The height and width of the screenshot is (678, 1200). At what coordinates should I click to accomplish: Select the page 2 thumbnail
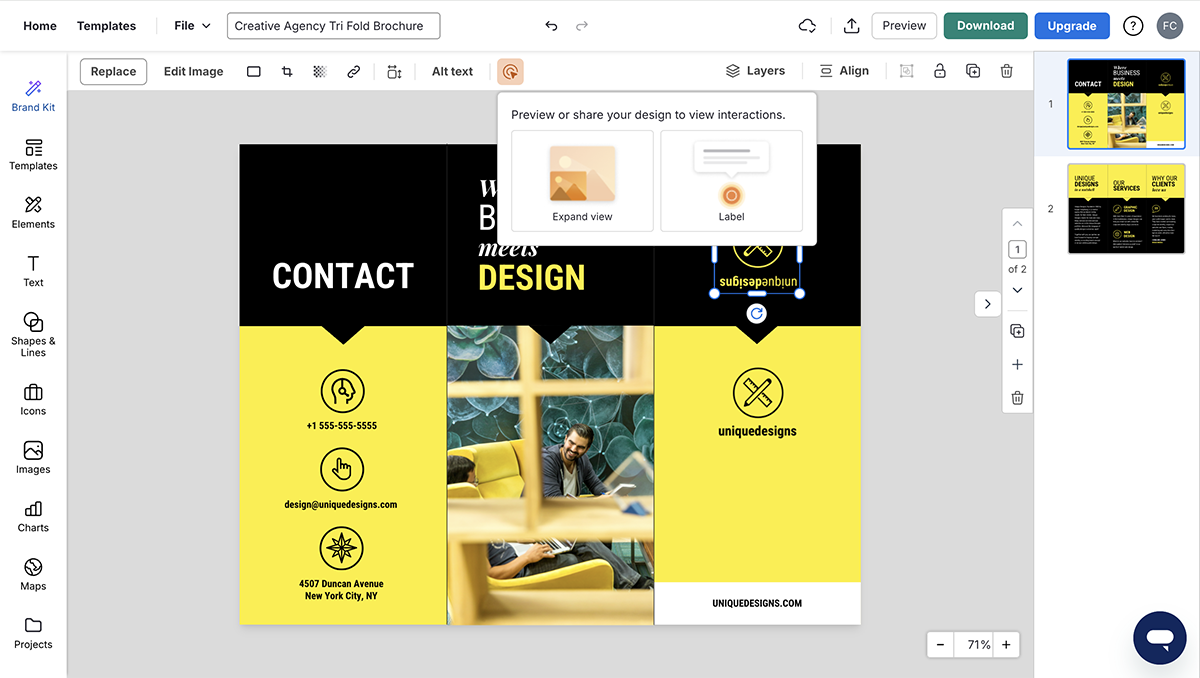pos(1126,209)
